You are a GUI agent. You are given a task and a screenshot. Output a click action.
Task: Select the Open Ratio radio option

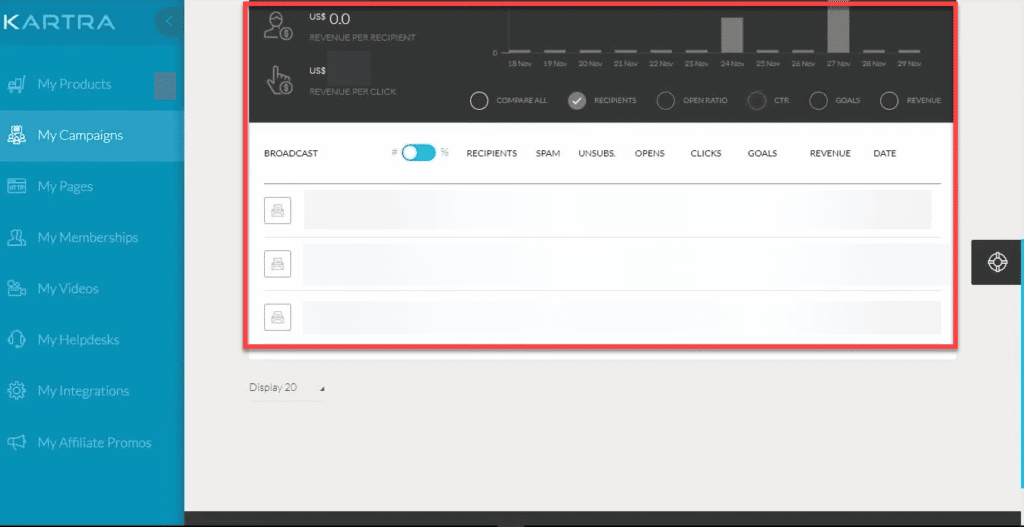point(665,101)
